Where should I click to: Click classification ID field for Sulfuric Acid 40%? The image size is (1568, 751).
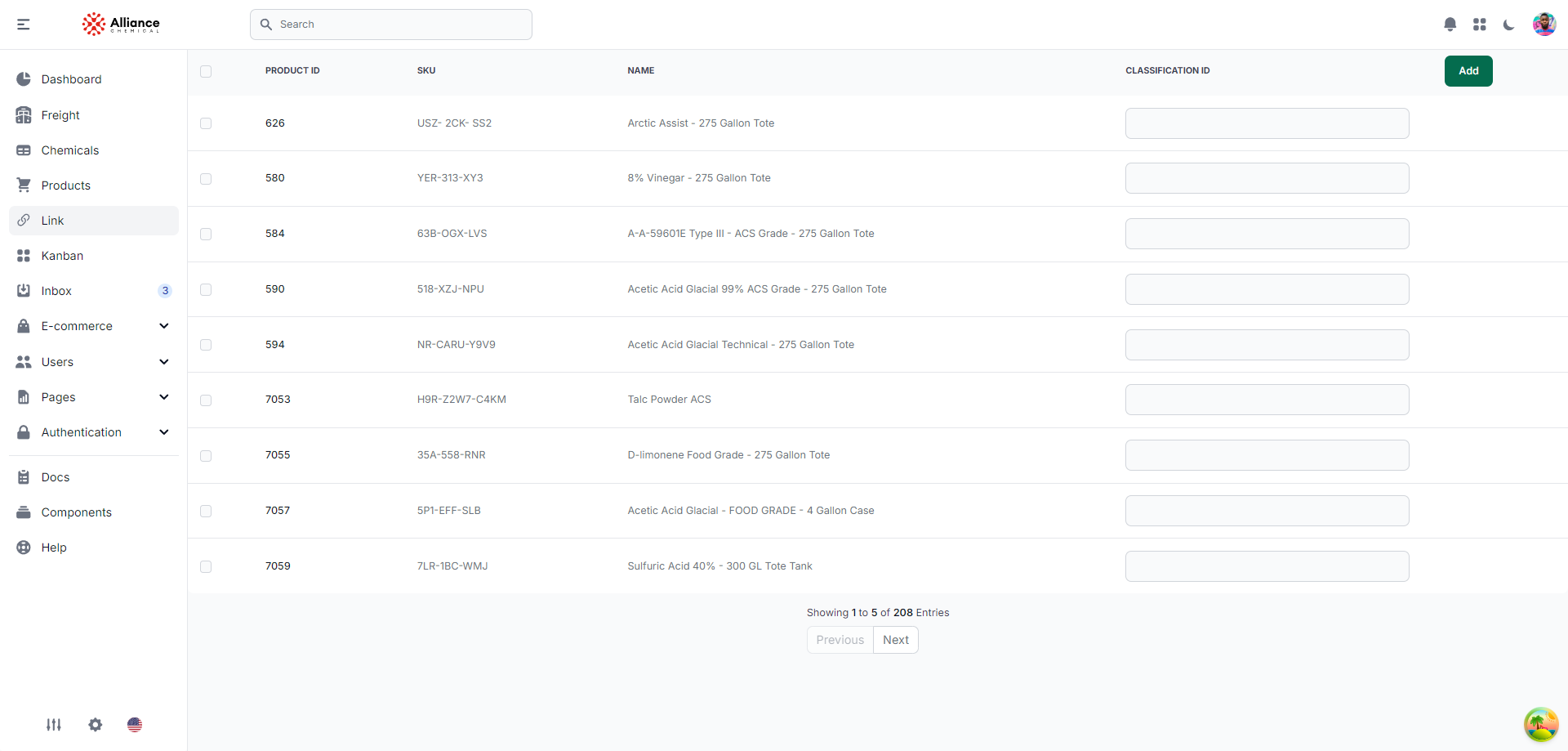1267,566
